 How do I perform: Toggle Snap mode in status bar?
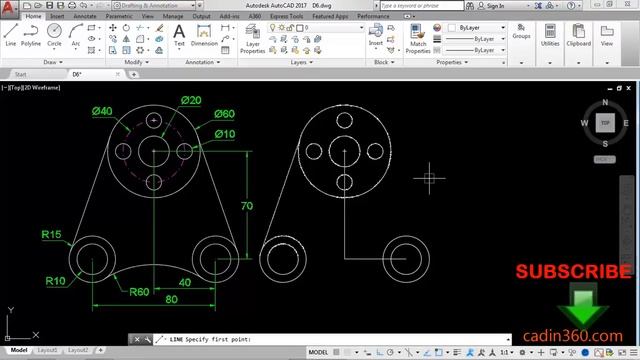(x=347, y=352)
